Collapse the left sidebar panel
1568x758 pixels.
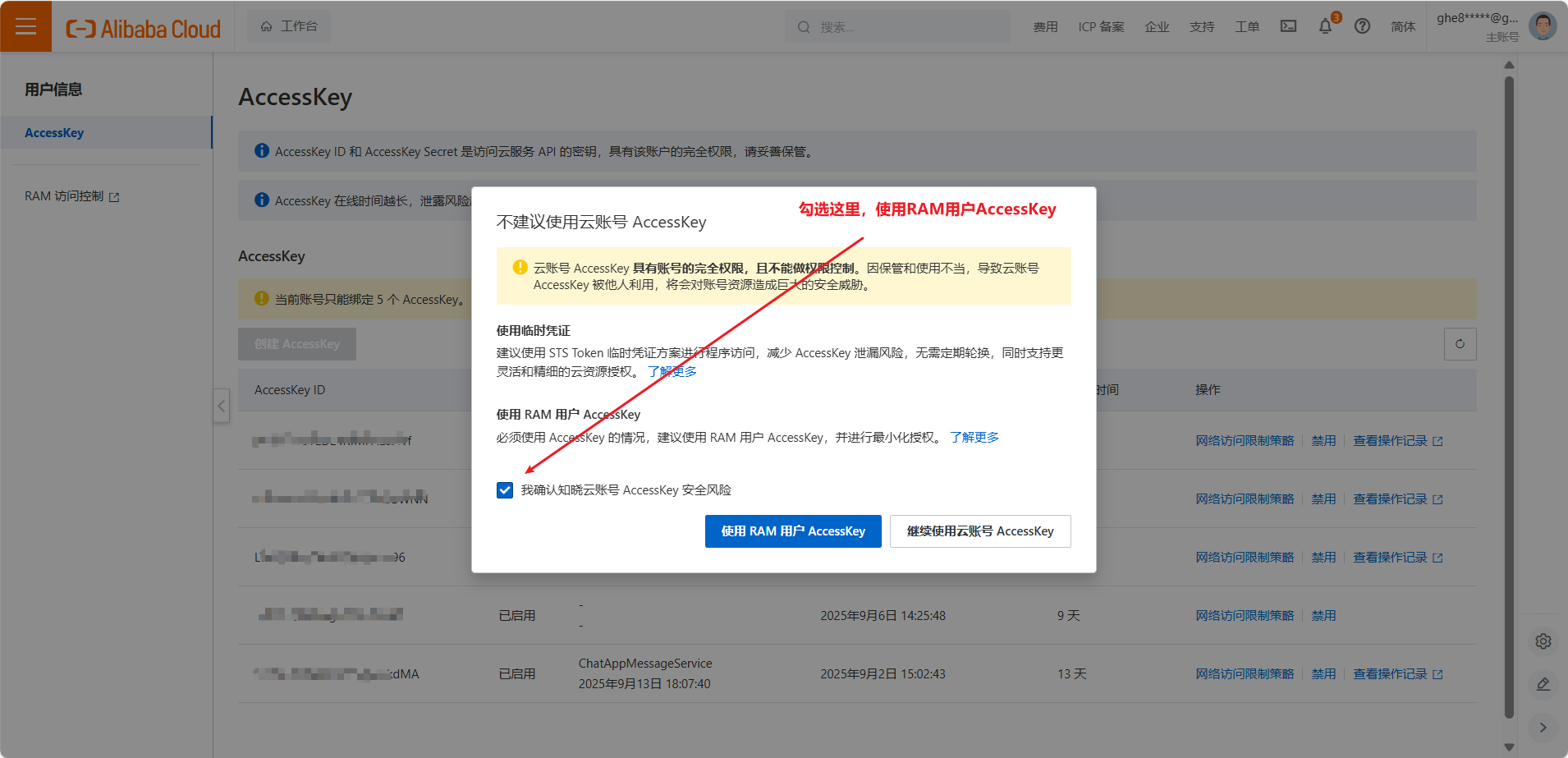(x=221, y=406)
